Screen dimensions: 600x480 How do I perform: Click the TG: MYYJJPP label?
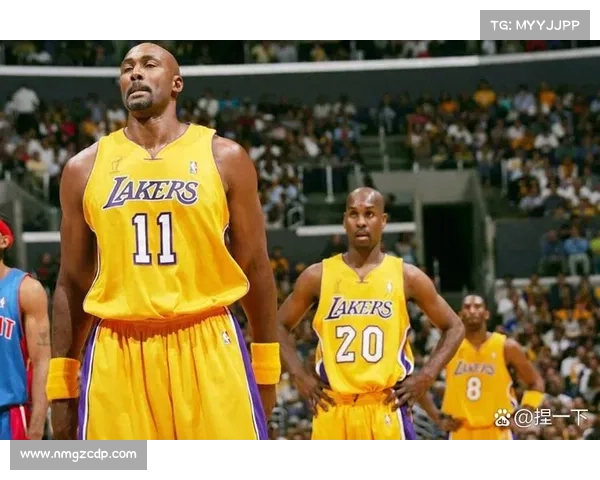(x=535, y=25)
